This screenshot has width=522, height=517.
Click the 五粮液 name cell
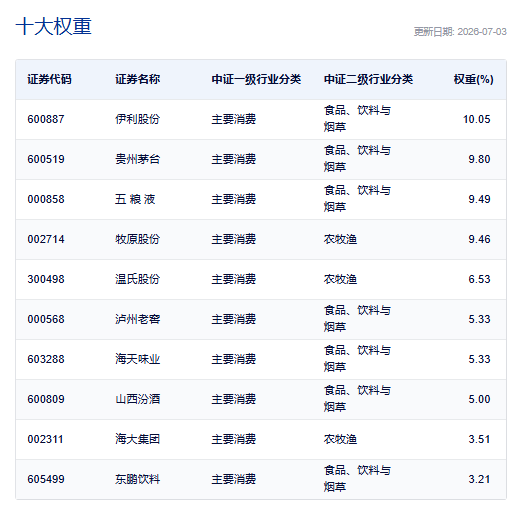pyautogui.click(x=135, y=199)
